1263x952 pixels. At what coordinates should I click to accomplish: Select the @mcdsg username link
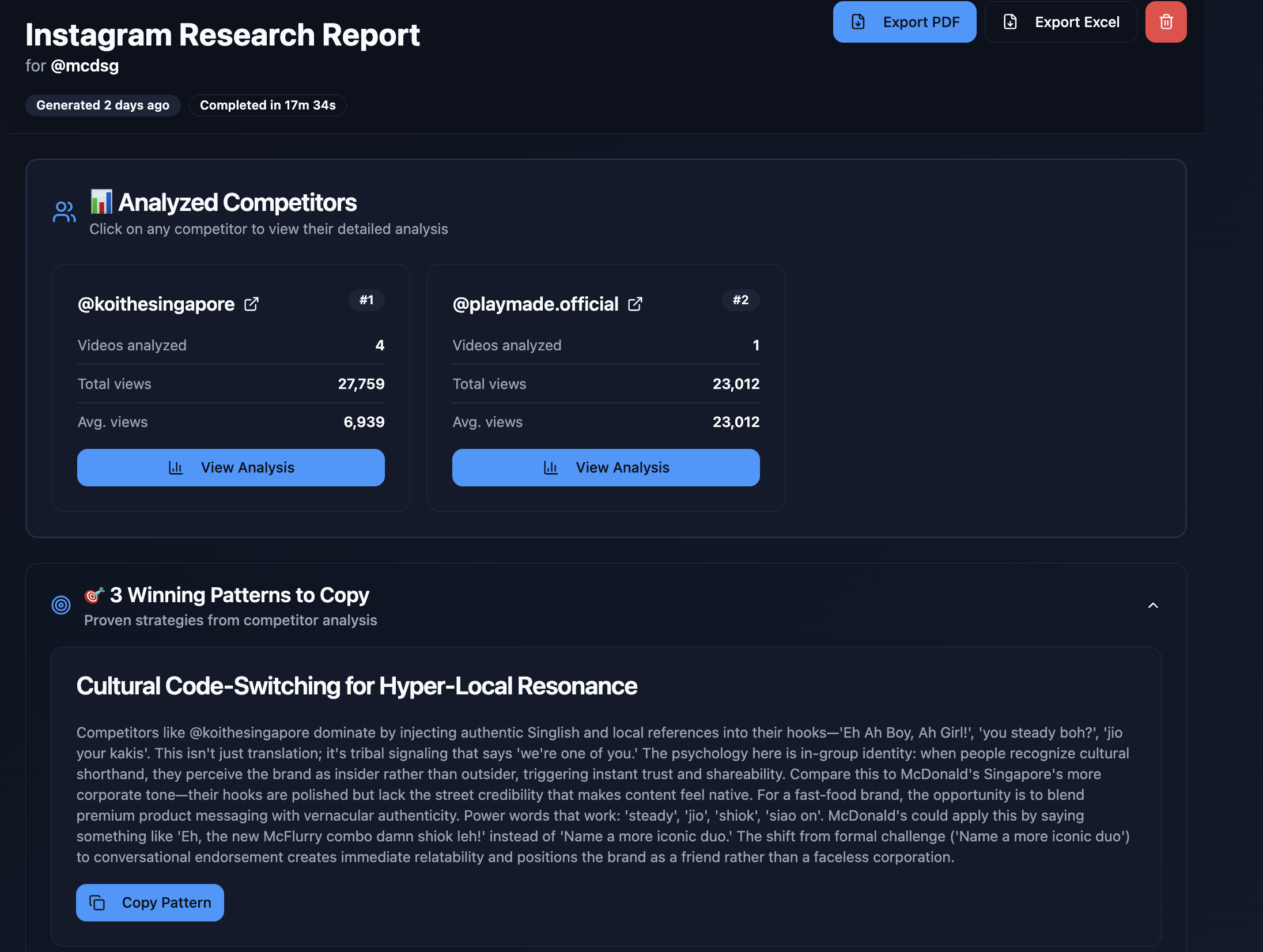point(84,65)
